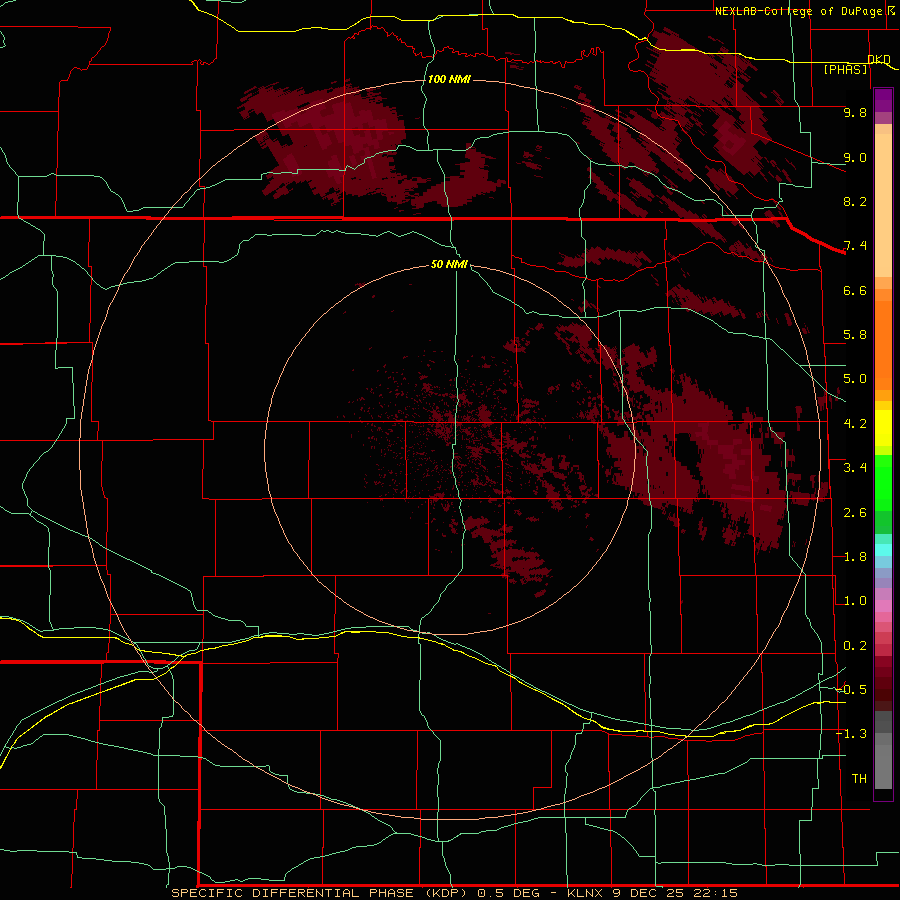
Task: Click the 2.6 legend value
Action: (x=855, y=512)
